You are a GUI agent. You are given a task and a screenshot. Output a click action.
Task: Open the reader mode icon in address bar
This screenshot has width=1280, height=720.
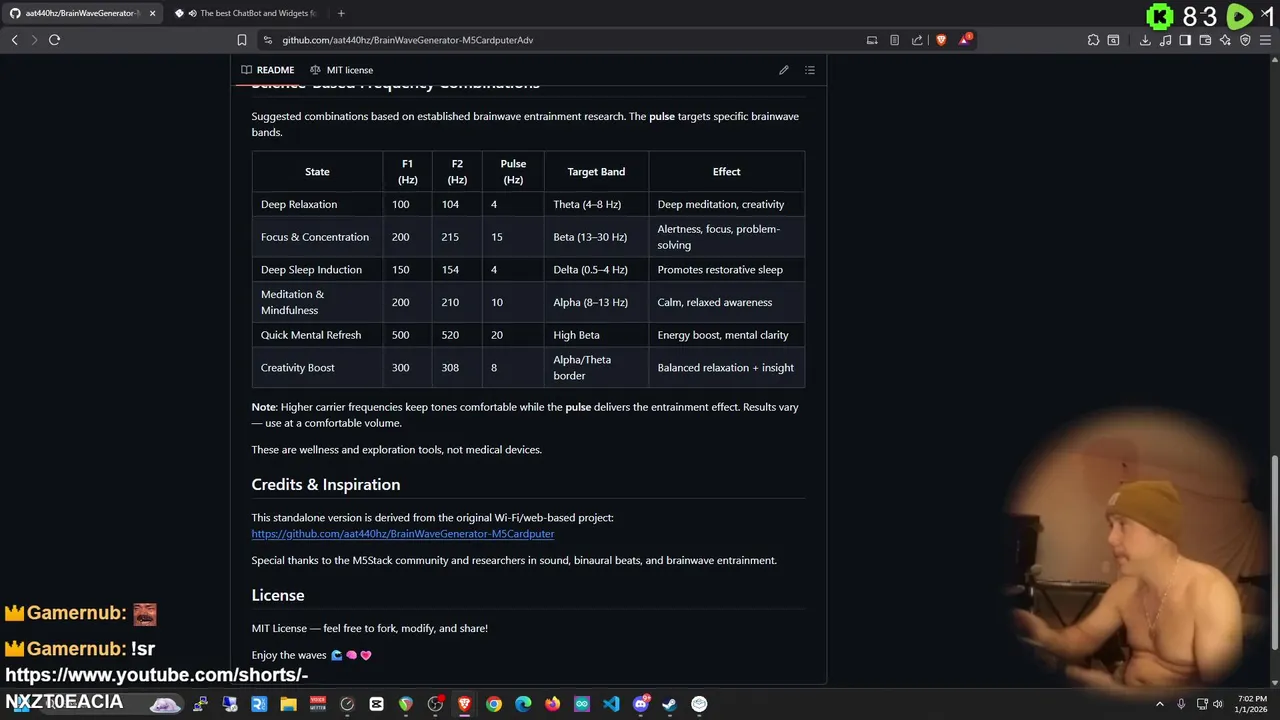[x=894, y=40]
